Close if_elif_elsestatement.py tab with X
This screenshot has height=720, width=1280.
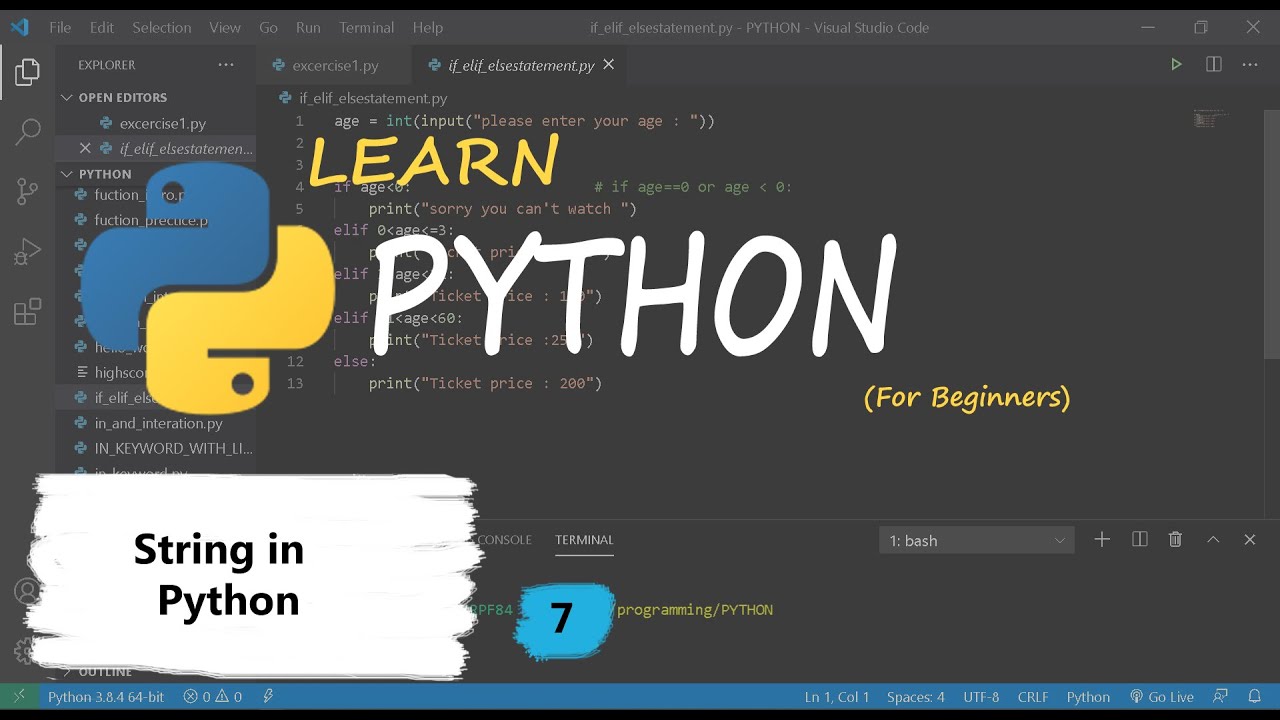[x=608, y=64]
